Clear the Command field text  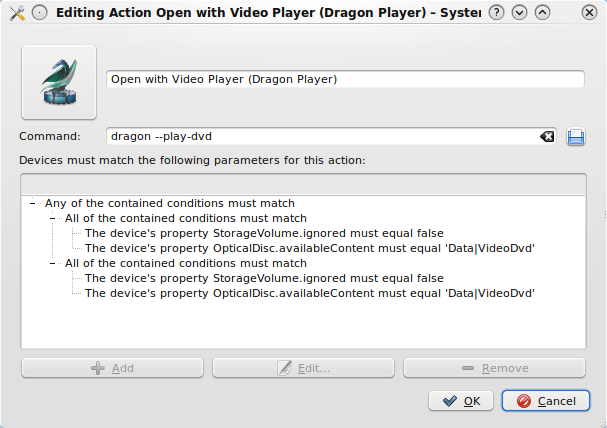(547, 137)
